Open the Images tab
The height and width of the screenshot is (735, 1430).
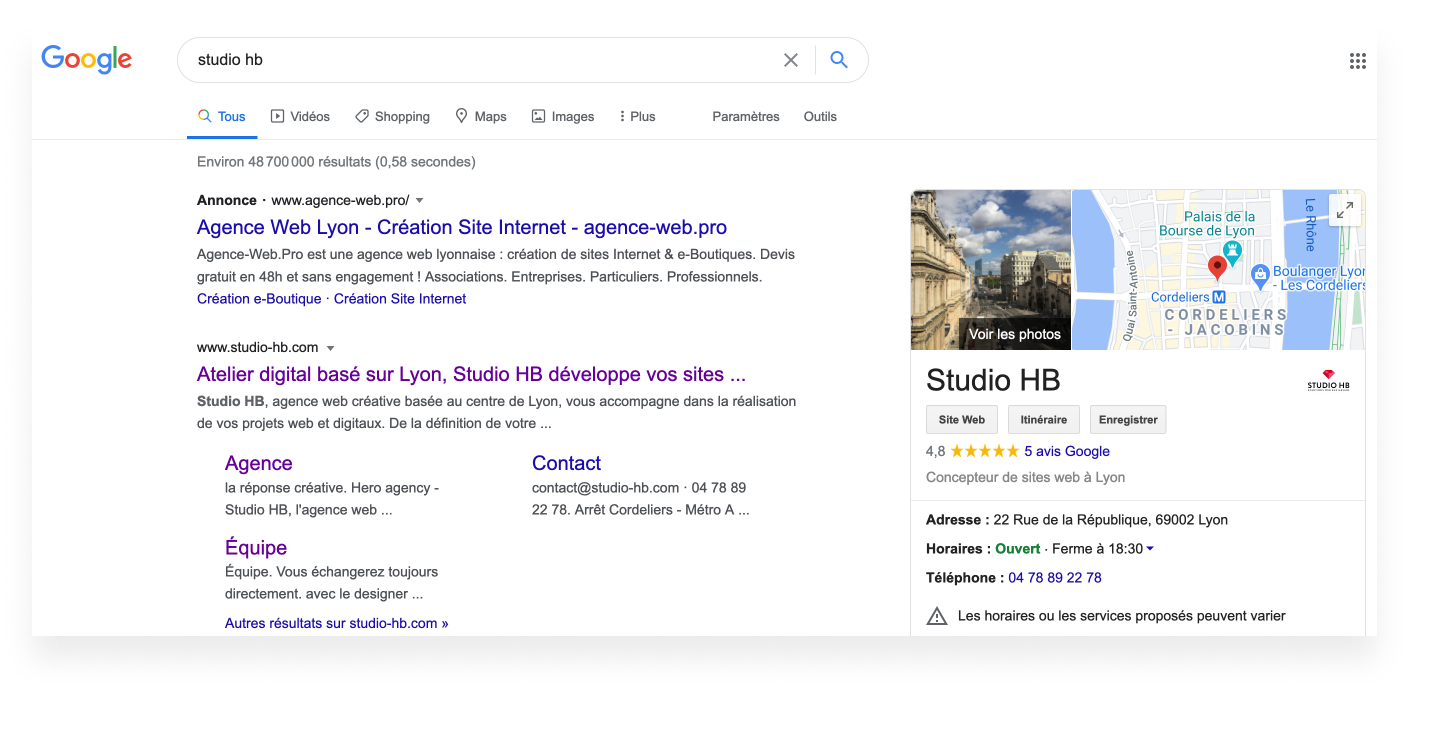click(x=562, y=117)
